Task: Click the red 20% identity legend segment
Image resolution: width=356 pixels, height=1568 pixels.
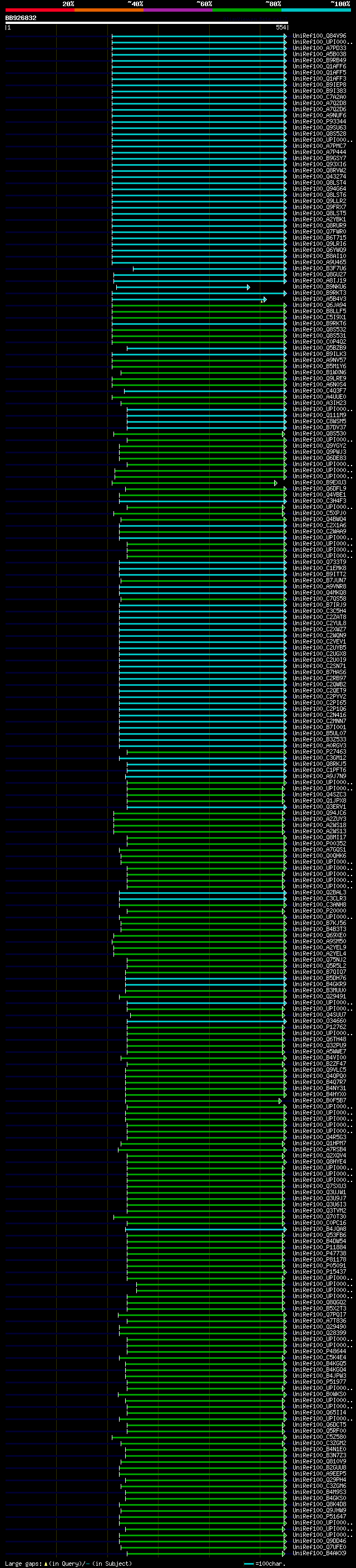Action: tap(39, 10)
